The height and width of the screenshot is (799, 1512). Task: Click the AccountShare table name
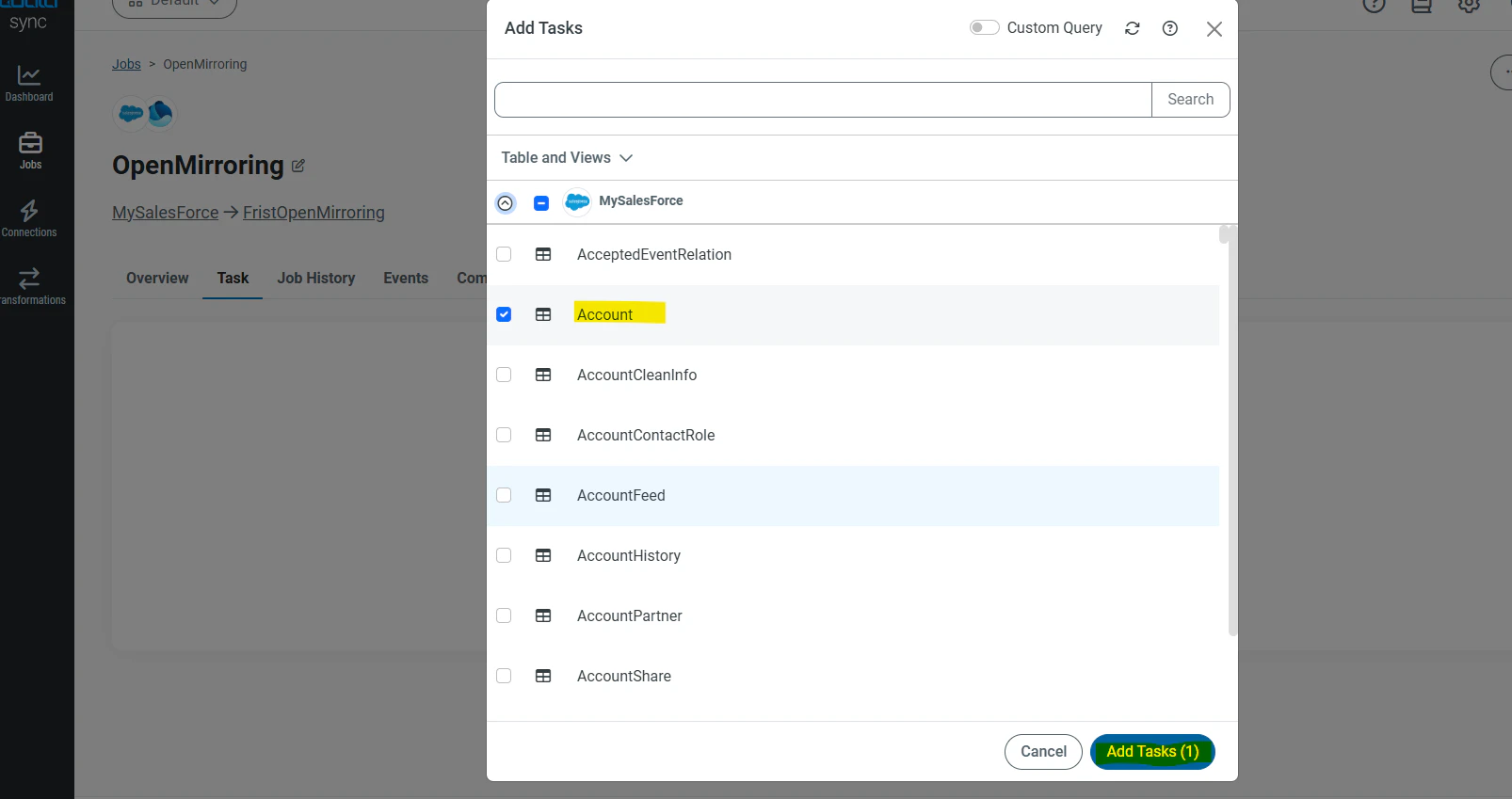point(624,677)
